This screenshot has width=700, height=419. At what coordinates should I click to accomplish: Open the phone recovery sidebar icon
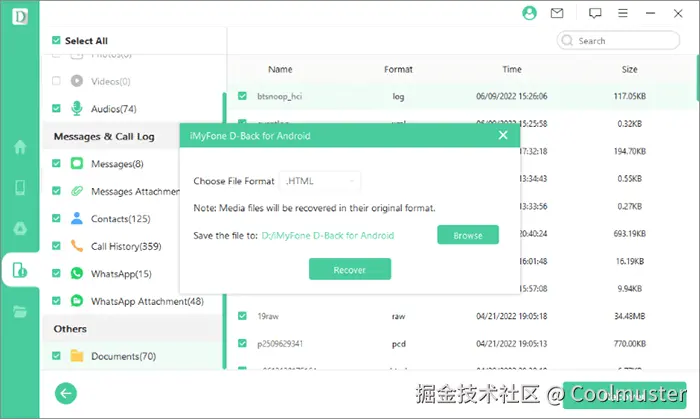[20, 187]
